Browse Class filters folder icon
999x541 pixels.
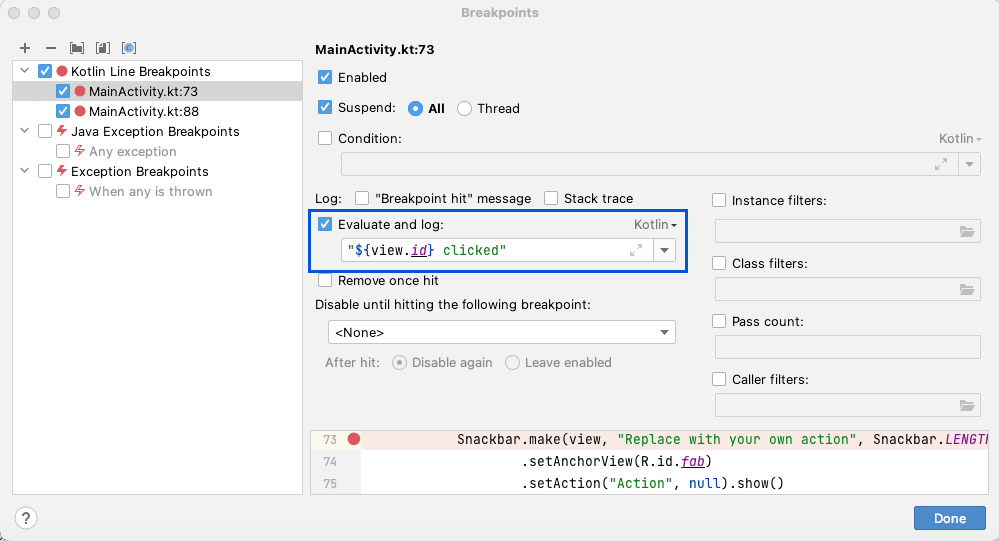(x=967, y=289)
